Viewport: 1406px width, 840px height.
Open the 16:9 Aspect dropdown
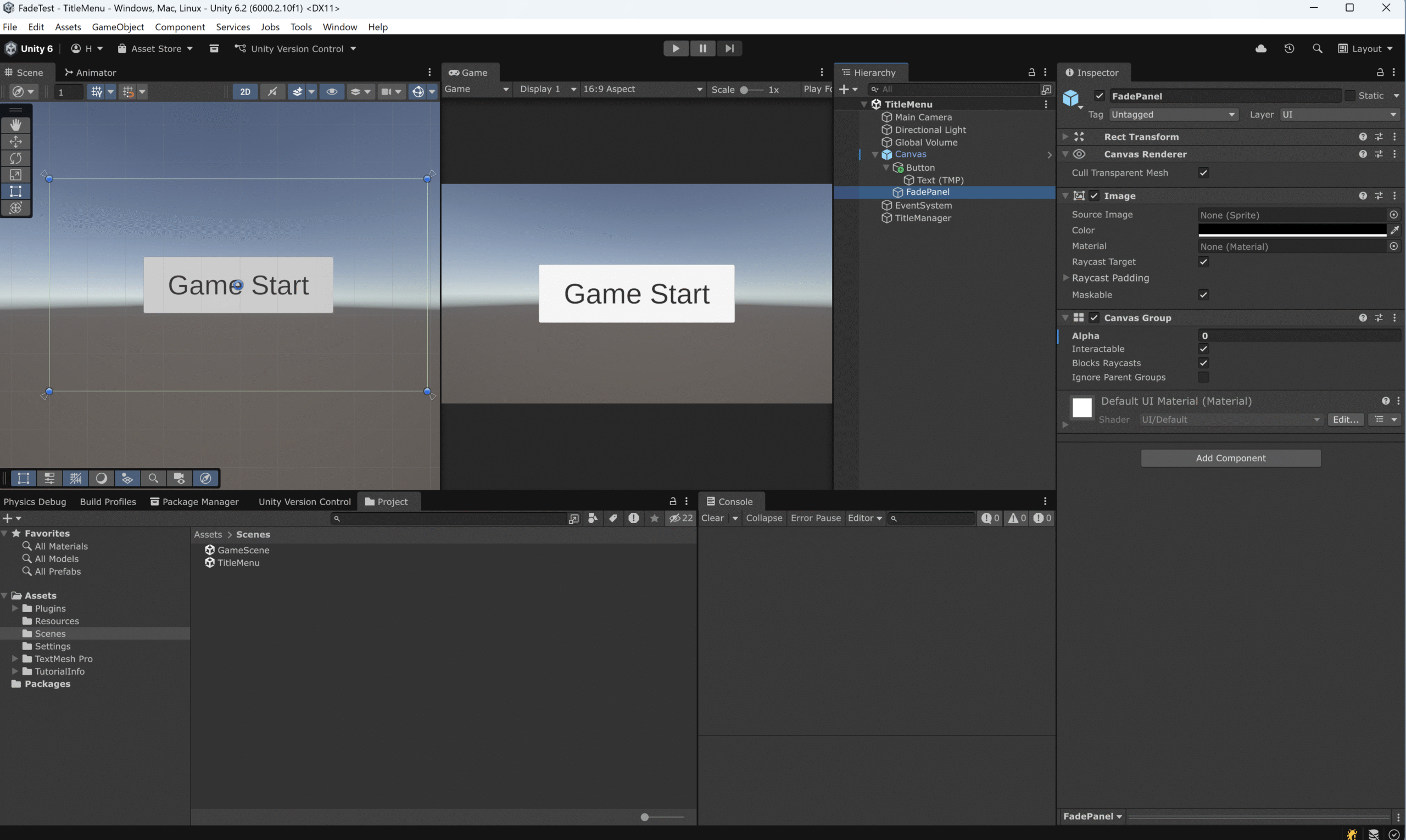[642, 89]
